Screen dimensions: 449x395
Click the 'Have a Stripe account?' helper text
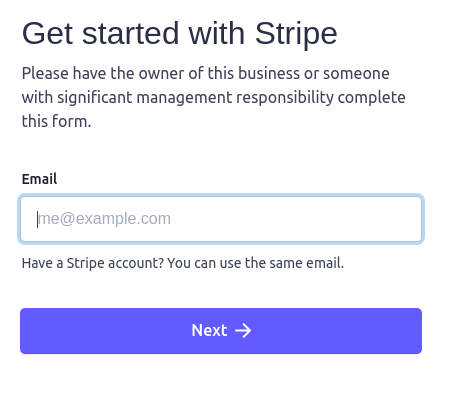click(x=93, y=263)
